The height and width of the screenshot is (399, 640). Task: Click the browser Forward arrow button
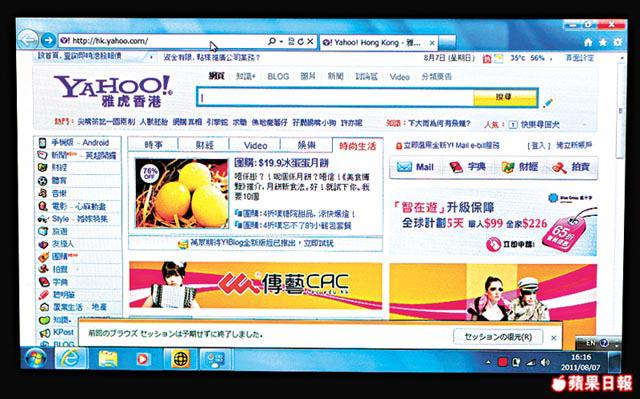[49, 40]
